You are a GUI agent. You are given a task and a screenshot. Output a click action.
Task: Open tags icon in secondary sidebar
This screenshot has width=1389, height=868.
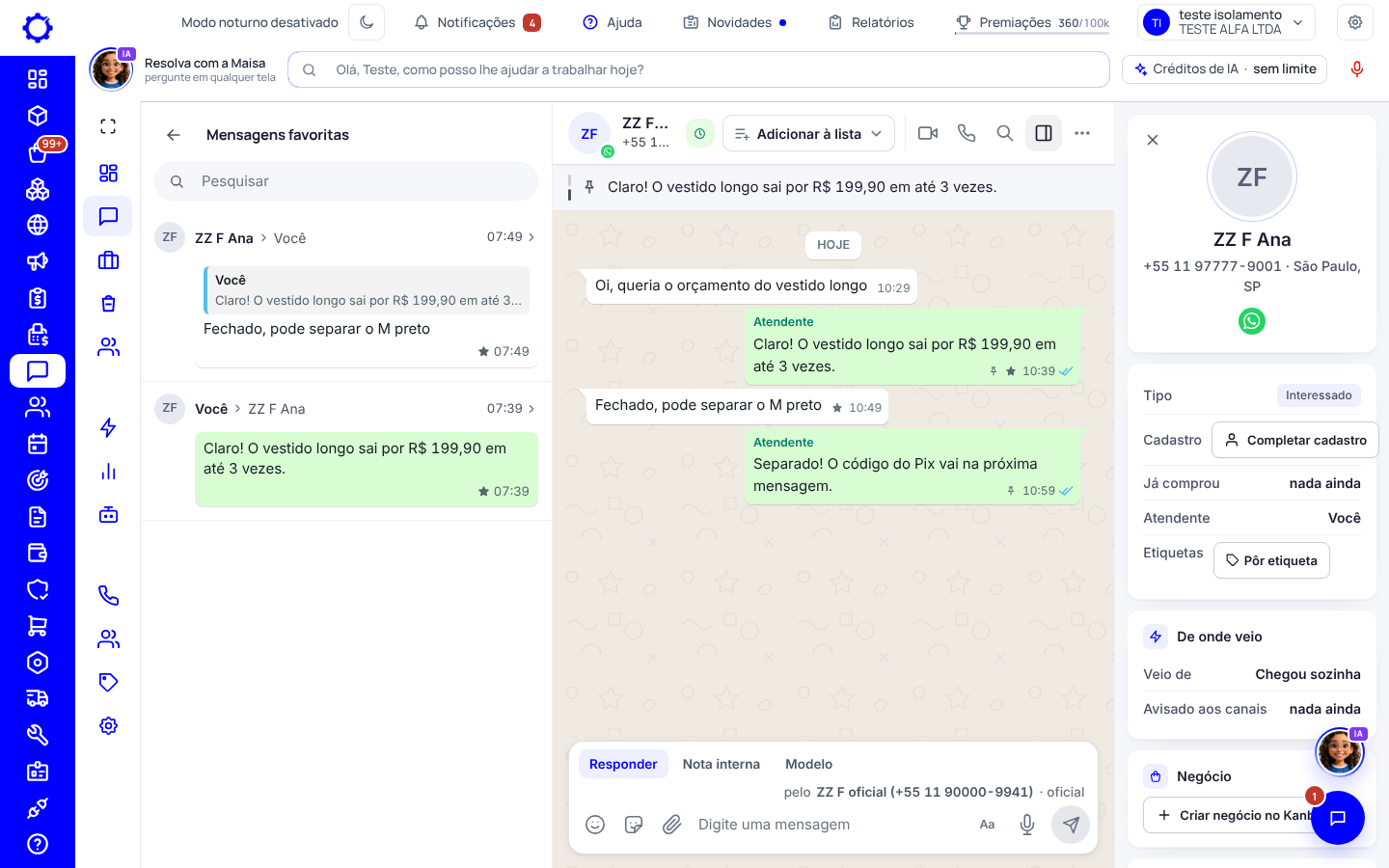pyautogui.click(x=108, y=682)
